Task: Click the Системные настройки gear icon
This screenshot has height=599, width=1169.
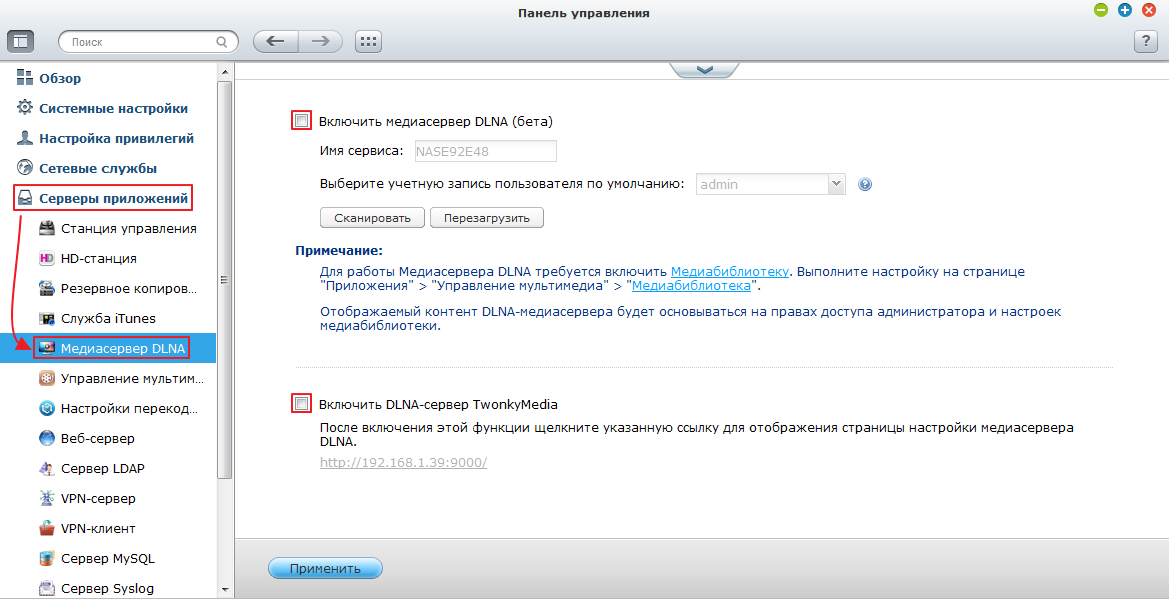Action: (25, 107)
